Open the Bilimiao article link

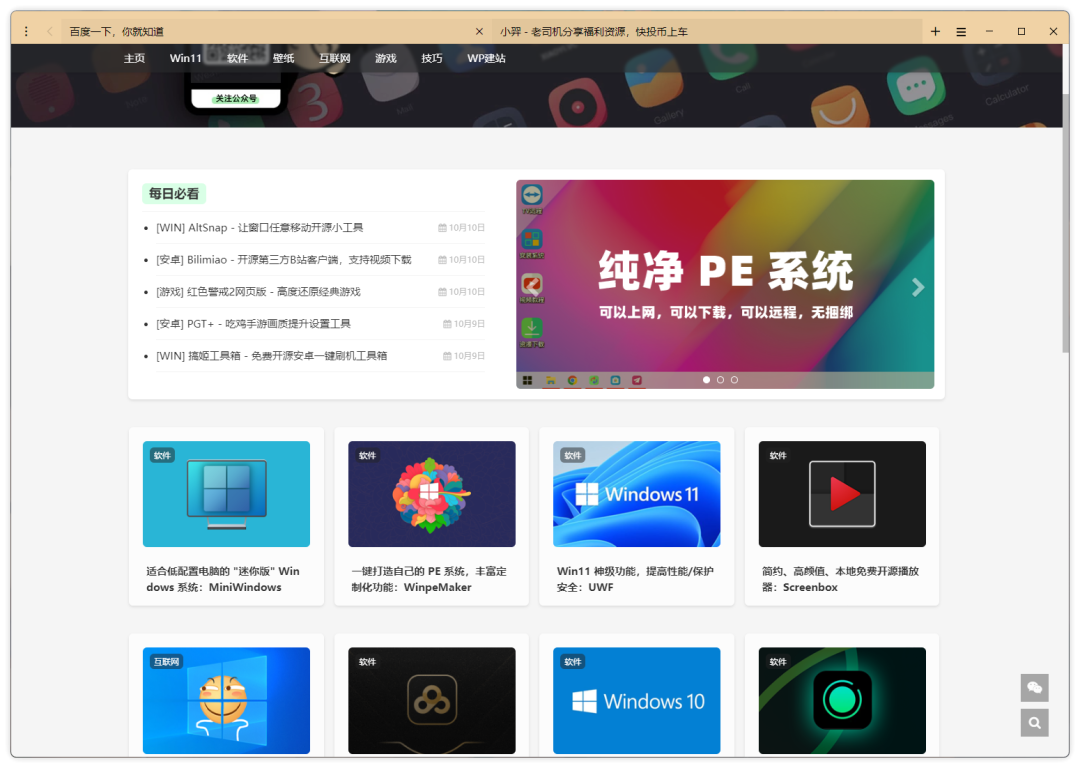[x=284, y=260]
